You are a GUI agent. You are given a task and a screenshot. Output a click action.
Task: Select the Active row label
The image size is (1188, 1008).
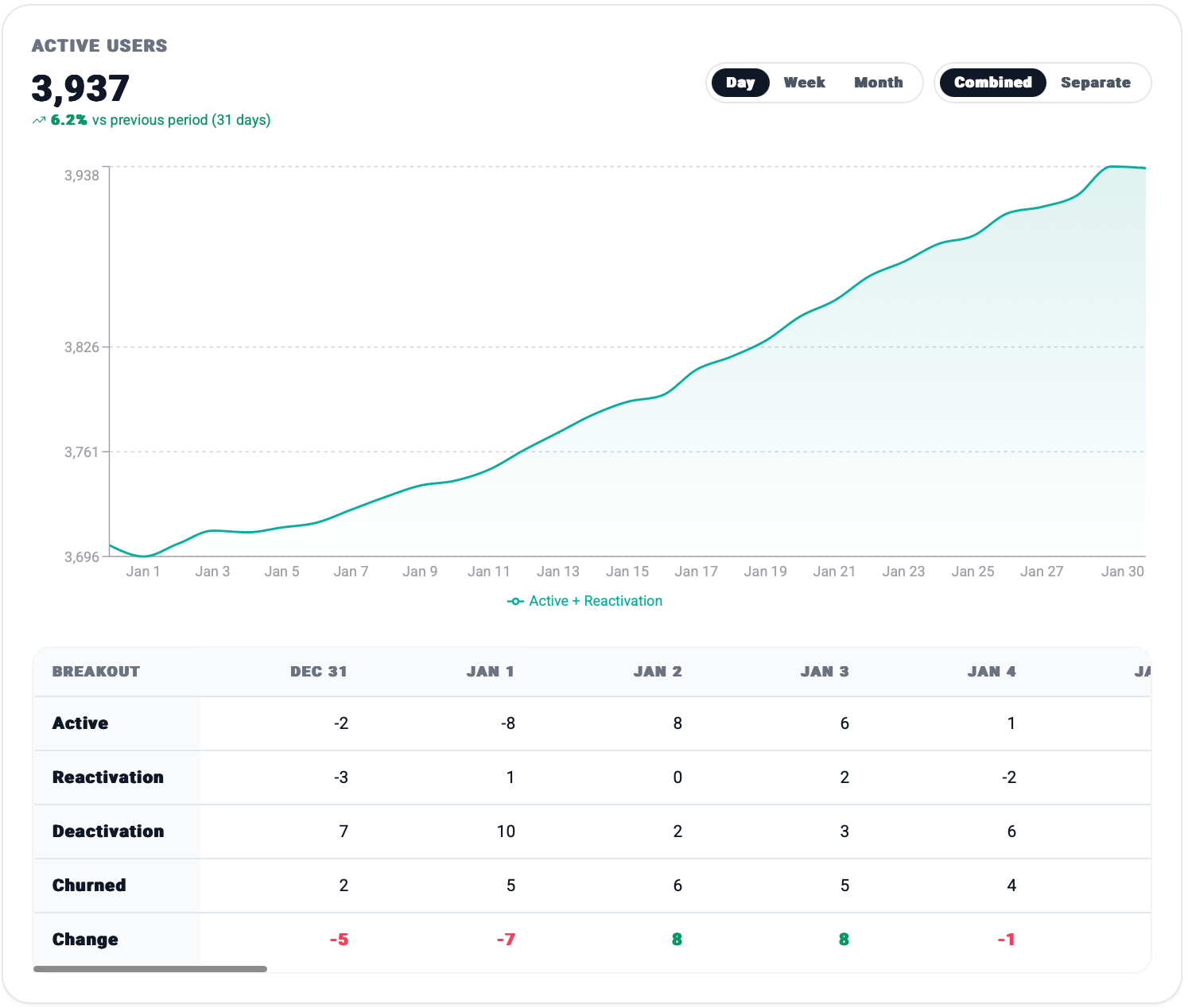tap(80, 723)
